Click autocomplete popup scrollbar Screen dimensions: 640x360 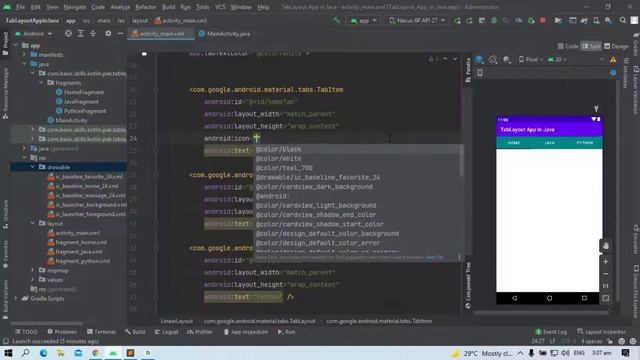coord(461,161)
